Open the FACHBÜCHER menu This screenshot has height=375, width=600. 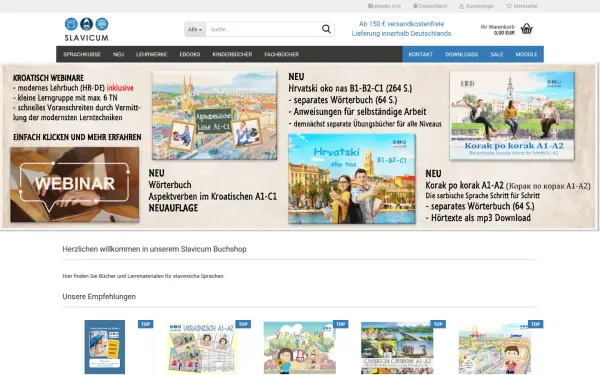point(282,54)
